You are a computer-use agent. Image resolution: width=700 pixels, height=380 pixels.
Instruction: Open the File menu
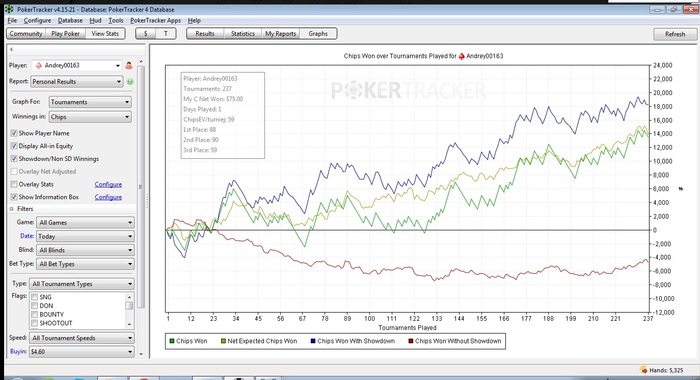[x=12, y=21]
